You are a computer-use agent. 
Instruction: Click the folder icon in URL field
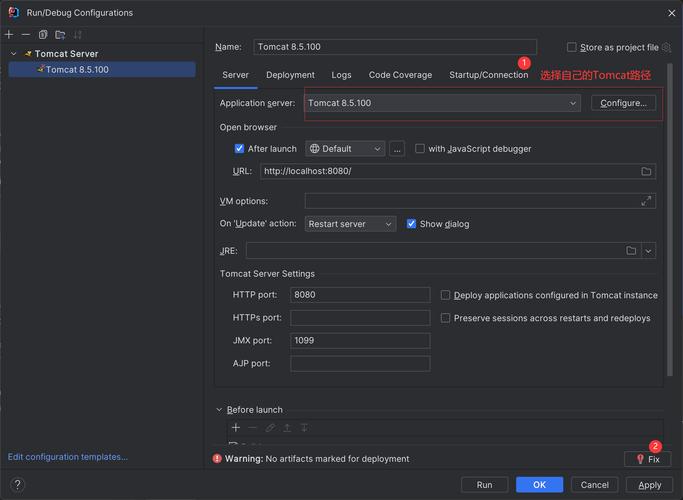pos(646,171)
